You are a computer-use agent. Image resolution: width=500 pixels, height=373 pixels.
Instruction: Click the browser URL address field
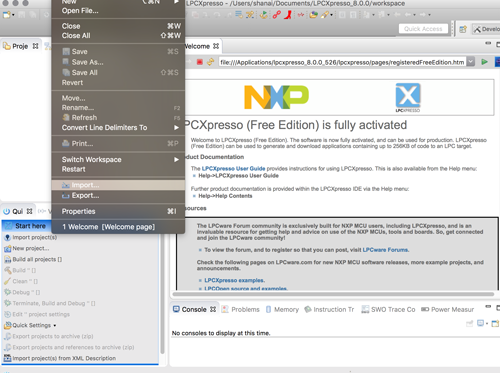pos(342,62)
